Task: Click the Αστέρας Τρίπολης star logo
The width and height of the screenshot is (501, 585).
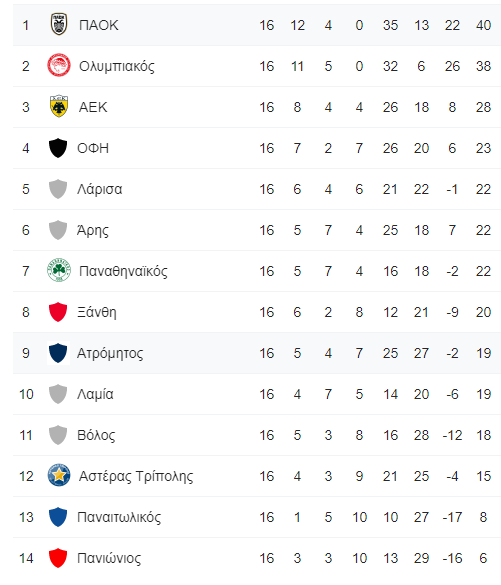Action: (x=59, y=475)
